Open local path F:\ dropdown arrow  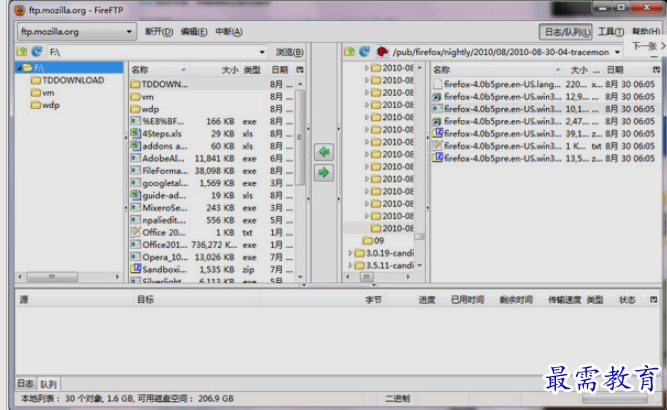tap(262, 52)
